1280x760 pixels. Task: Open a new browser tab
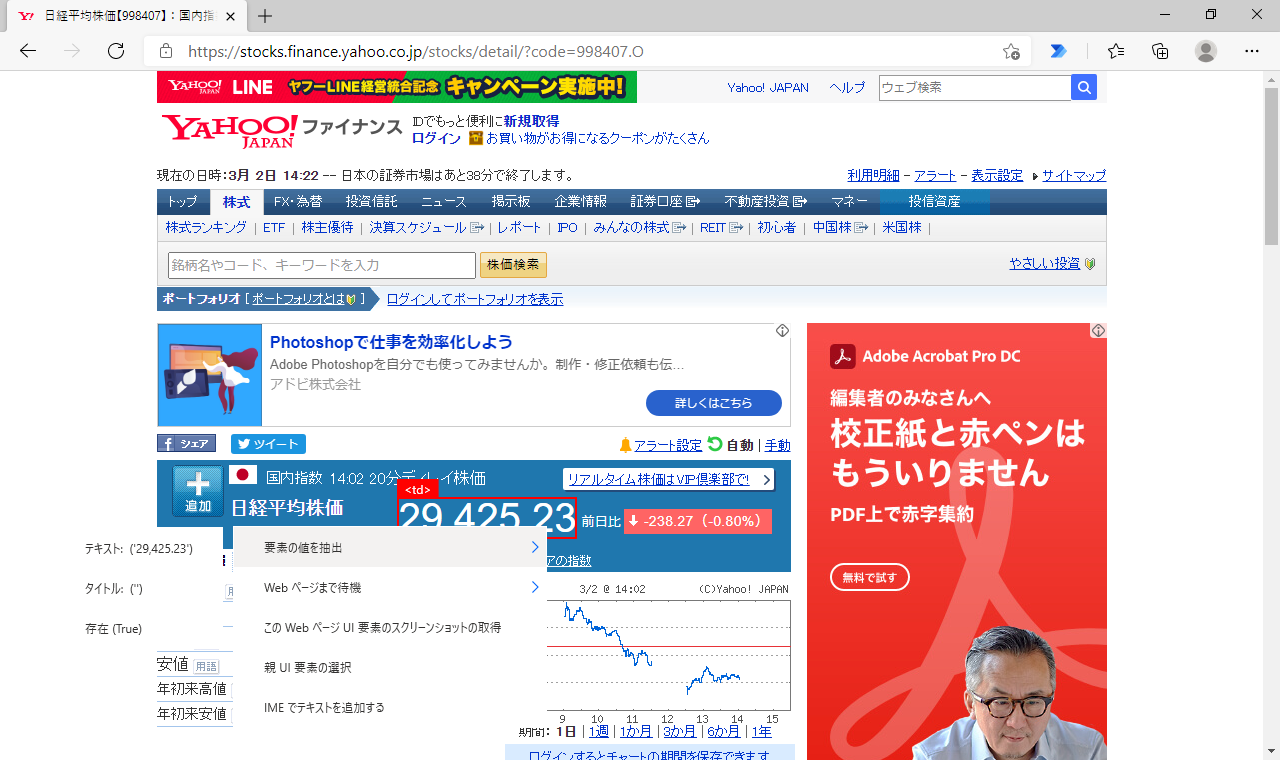(265, 16)
